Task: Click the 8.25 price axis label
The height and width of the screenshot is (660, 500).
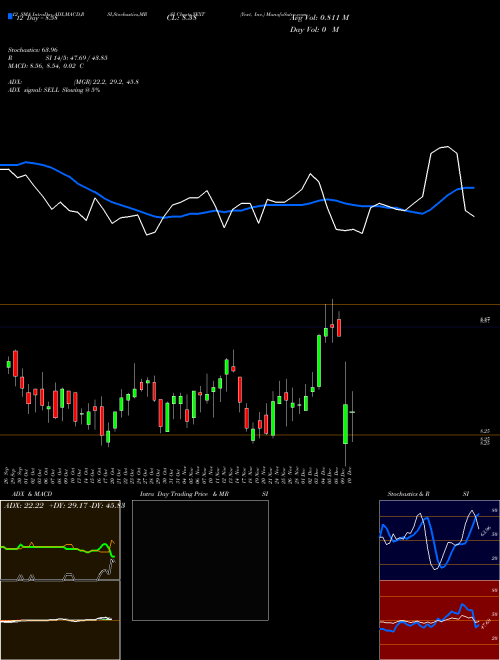Action: pyautogui.click(x=485, y=431)
